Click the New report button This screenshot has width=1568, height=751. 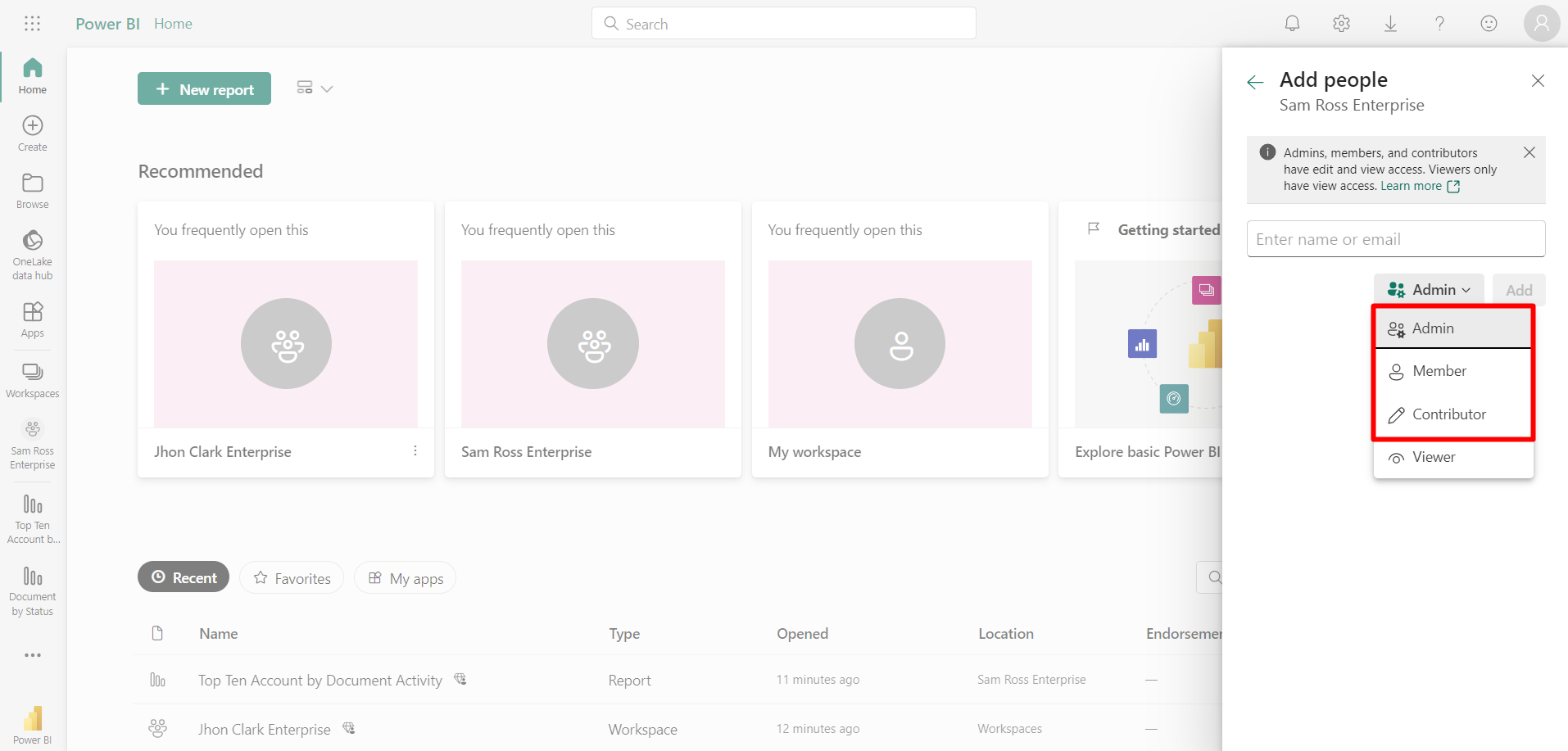pos(204,88)
